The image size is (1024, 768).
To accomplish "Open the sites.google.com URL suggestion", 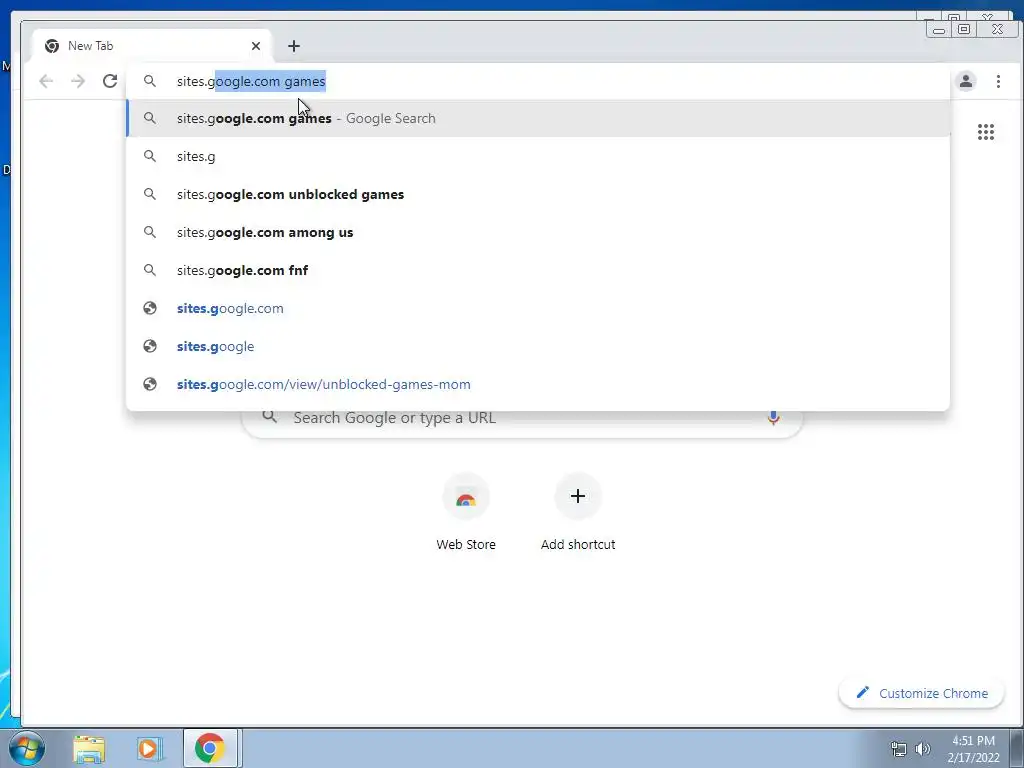I will pyautogui.click(x=538, y=308).
